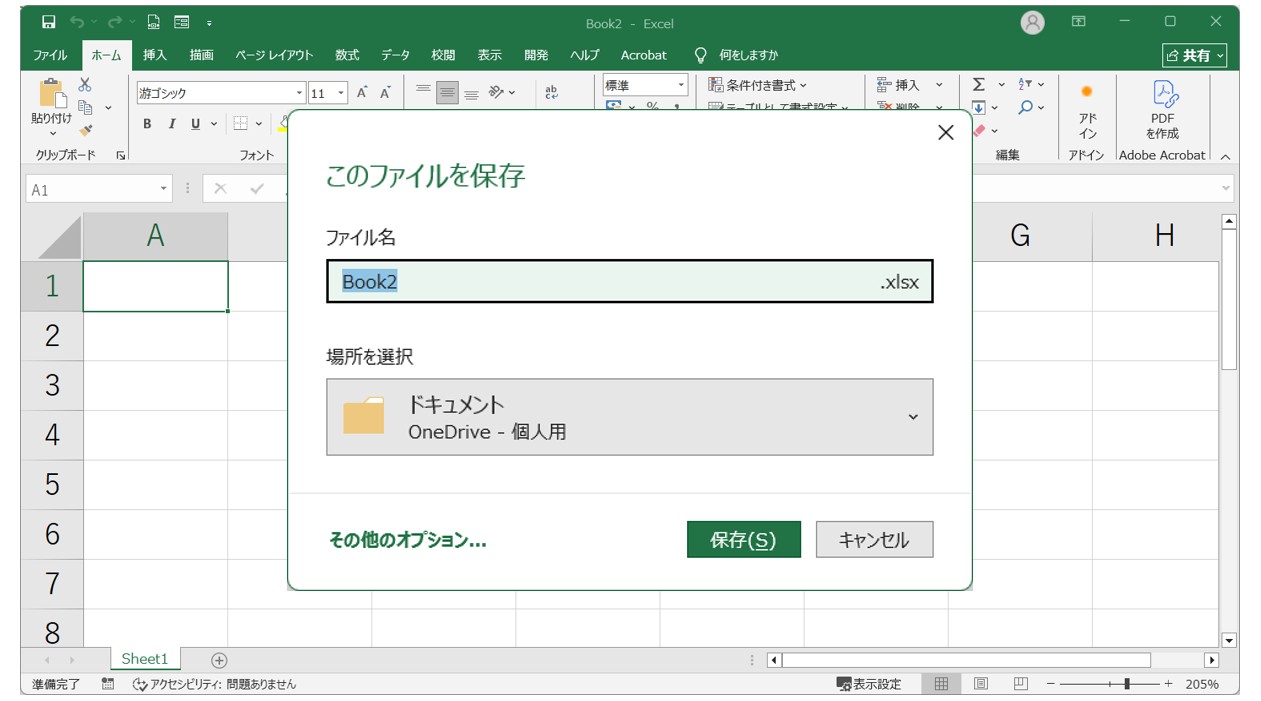Switch to the ページ レイアウト tab
This screenshot has width=1261, height=701.
(x=274, y=55)
